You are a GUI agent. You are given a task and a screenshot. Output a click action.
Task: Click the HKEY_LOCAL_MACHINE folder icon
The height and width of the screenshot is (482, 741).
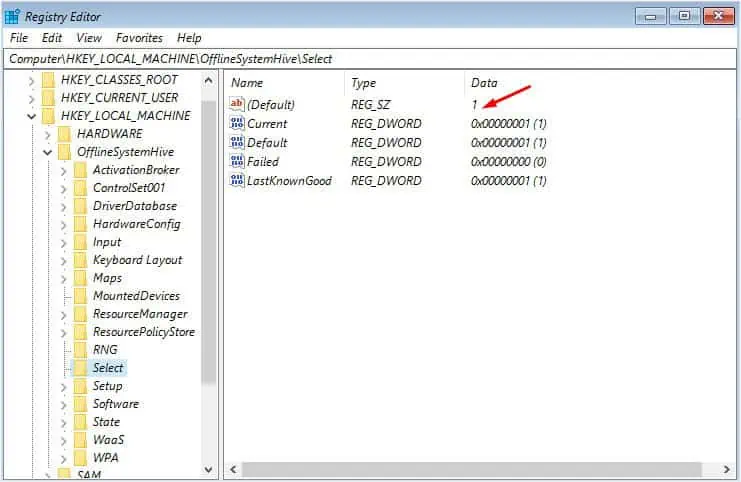[49, 116]
